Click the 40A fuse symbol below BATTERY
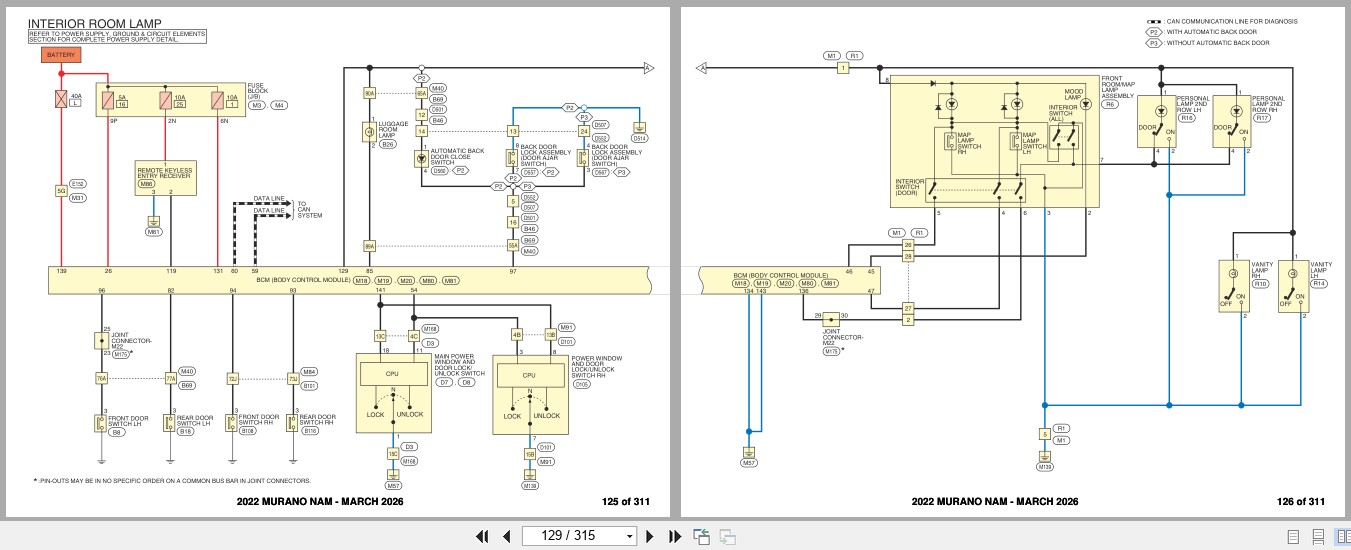 point(61,99)
